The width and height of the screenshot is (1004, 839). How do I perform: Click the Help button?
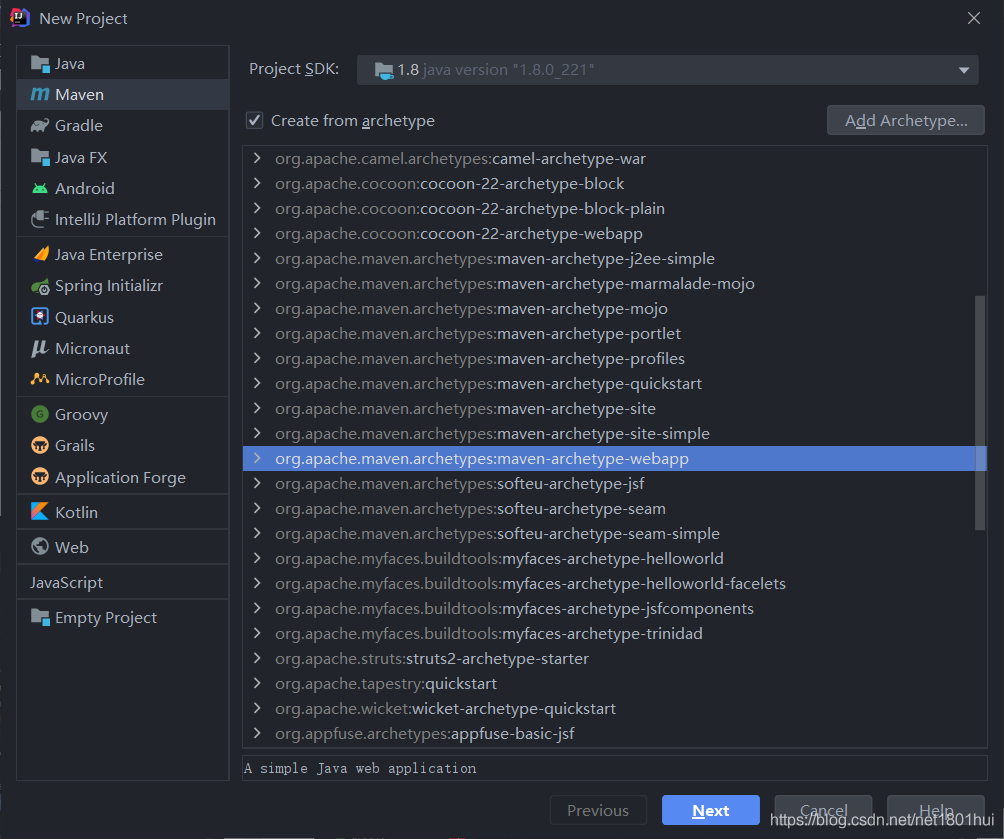coord(935,810)
